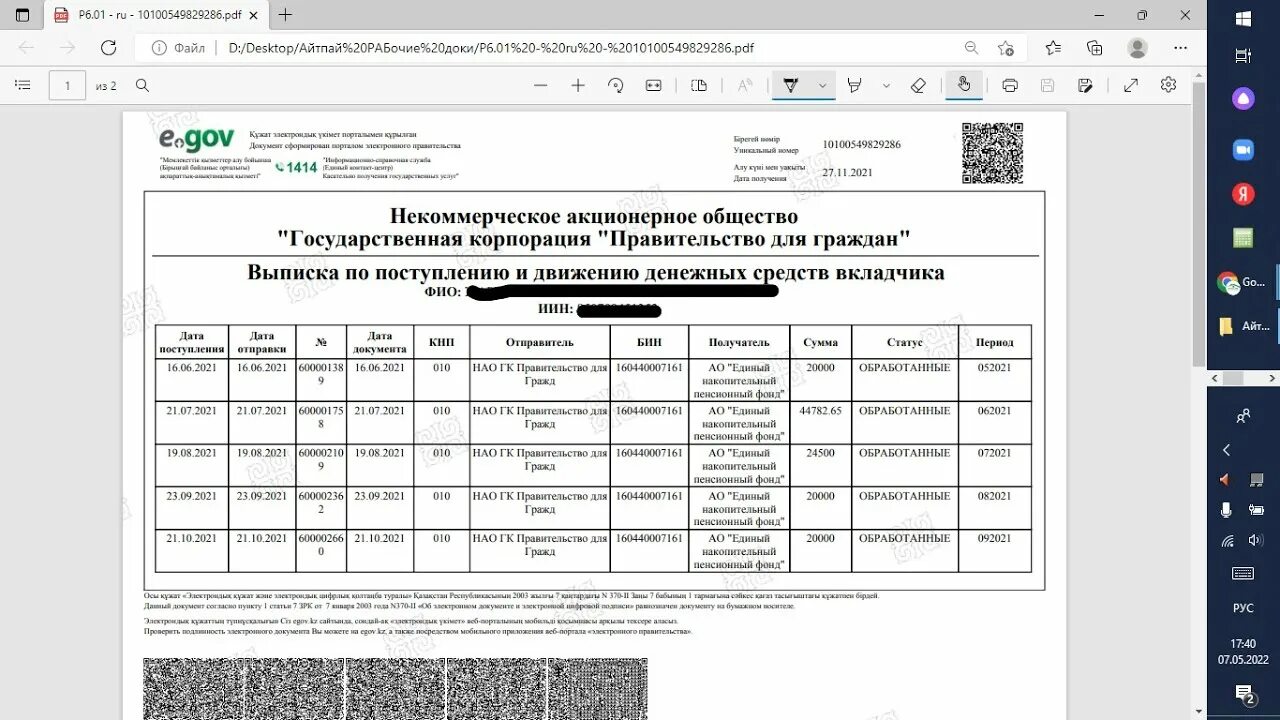Open Yandex browser from the taskbar
This screenshot has height=720, width=1280.
(1243, 195)
